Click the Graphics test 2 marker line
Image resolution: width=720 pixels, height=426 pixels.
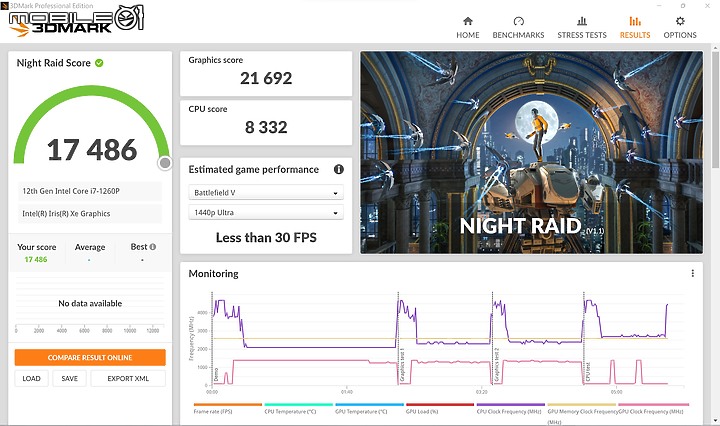(x=492, y=338)
